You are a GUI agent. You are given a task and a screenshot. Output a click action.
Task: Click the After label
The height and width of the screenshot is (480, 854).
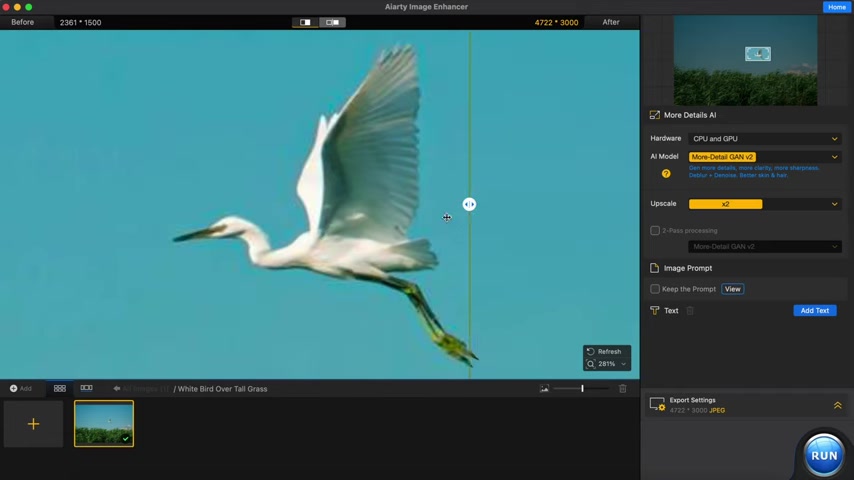coord(611,22)
